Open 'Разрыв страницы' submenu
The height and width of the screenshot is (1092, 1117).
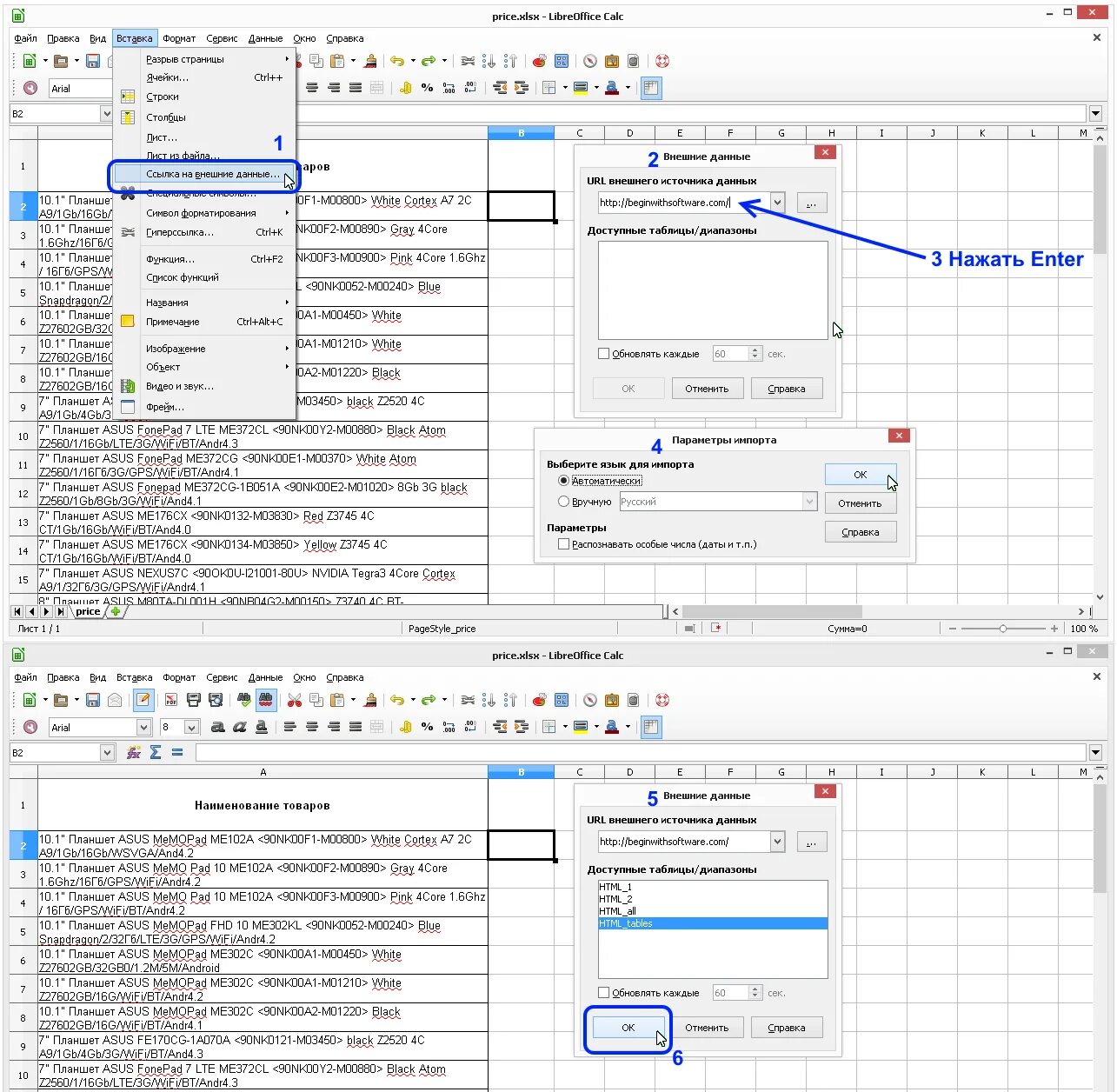tap(204, 59)
